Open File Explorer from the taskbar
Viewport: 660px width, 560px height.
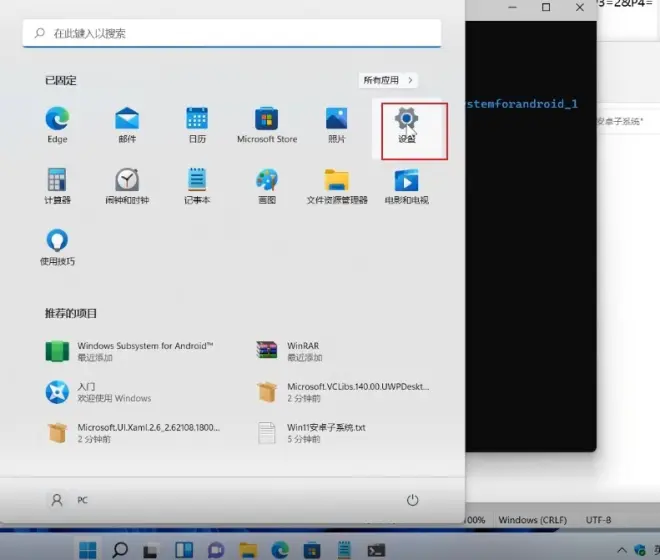tap(248, 550)
